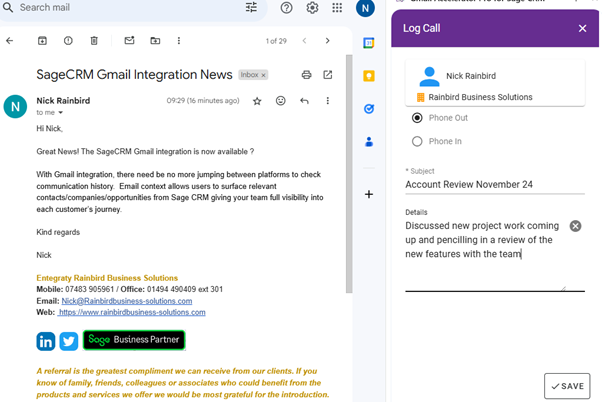Click 'Entegraty Rainbird Business Solutions' signature text
Image resolution: width=602 pixels, height=402 pixels.
[x=107, y=278]
